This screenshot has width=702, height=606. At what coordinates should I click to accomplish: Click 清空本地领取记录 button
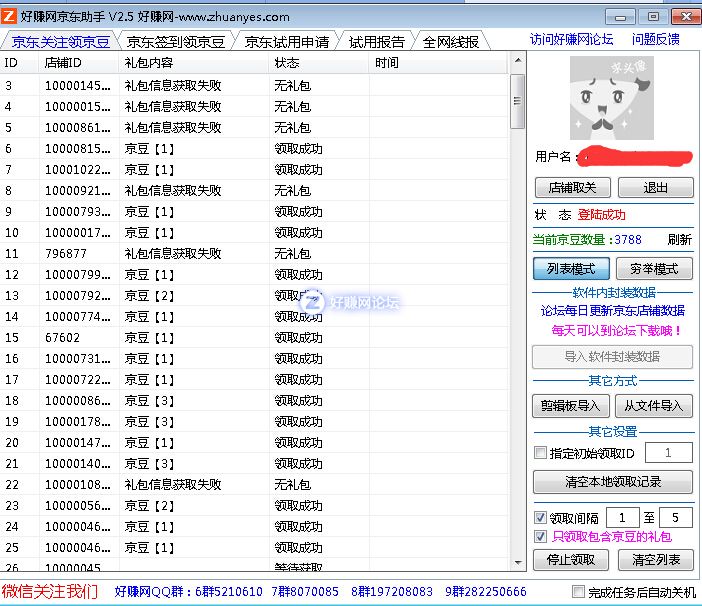(x=613, y=482)
